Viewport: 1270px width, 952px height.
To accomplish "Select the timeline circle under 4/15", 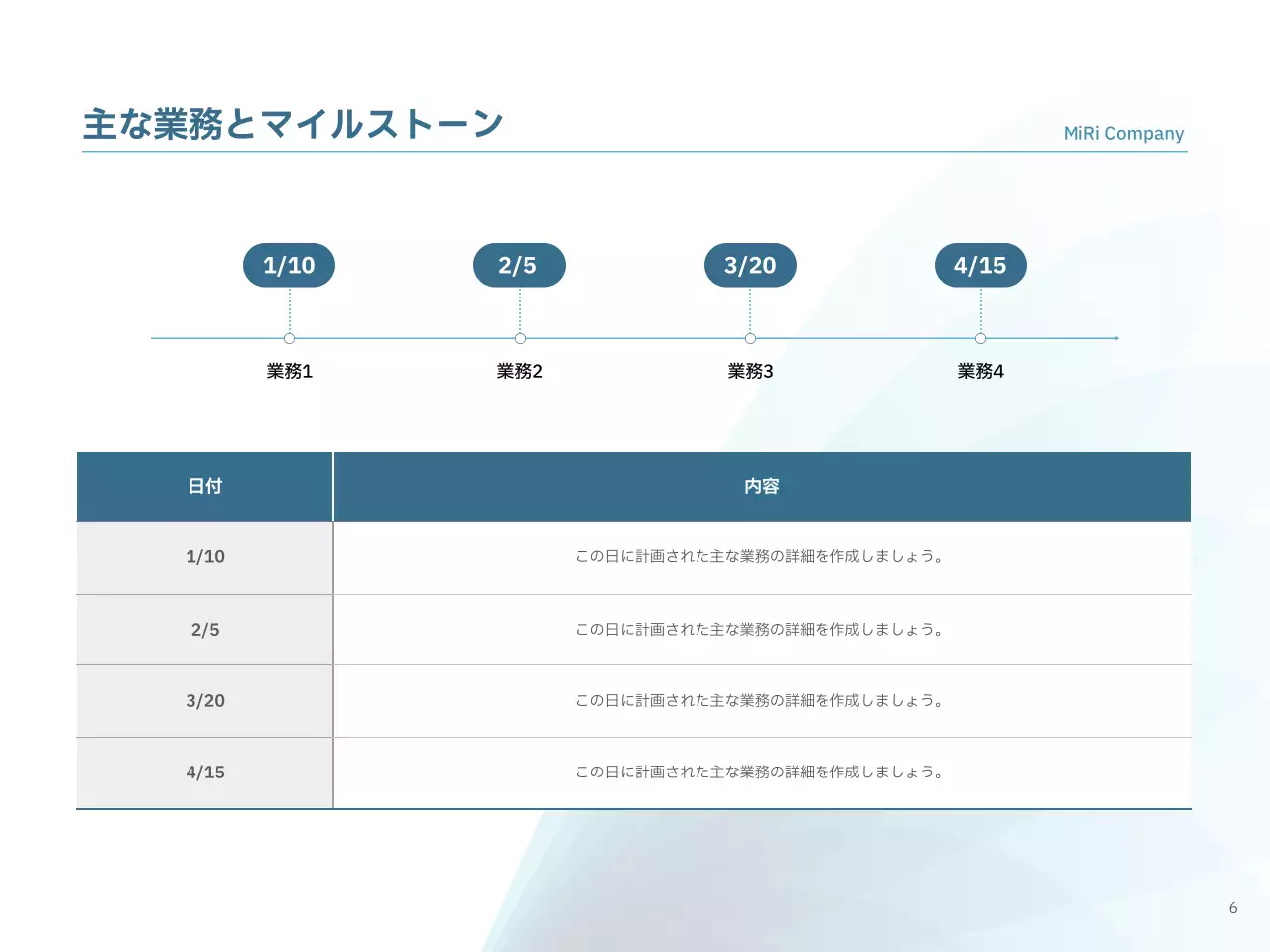I will [980, 338].
